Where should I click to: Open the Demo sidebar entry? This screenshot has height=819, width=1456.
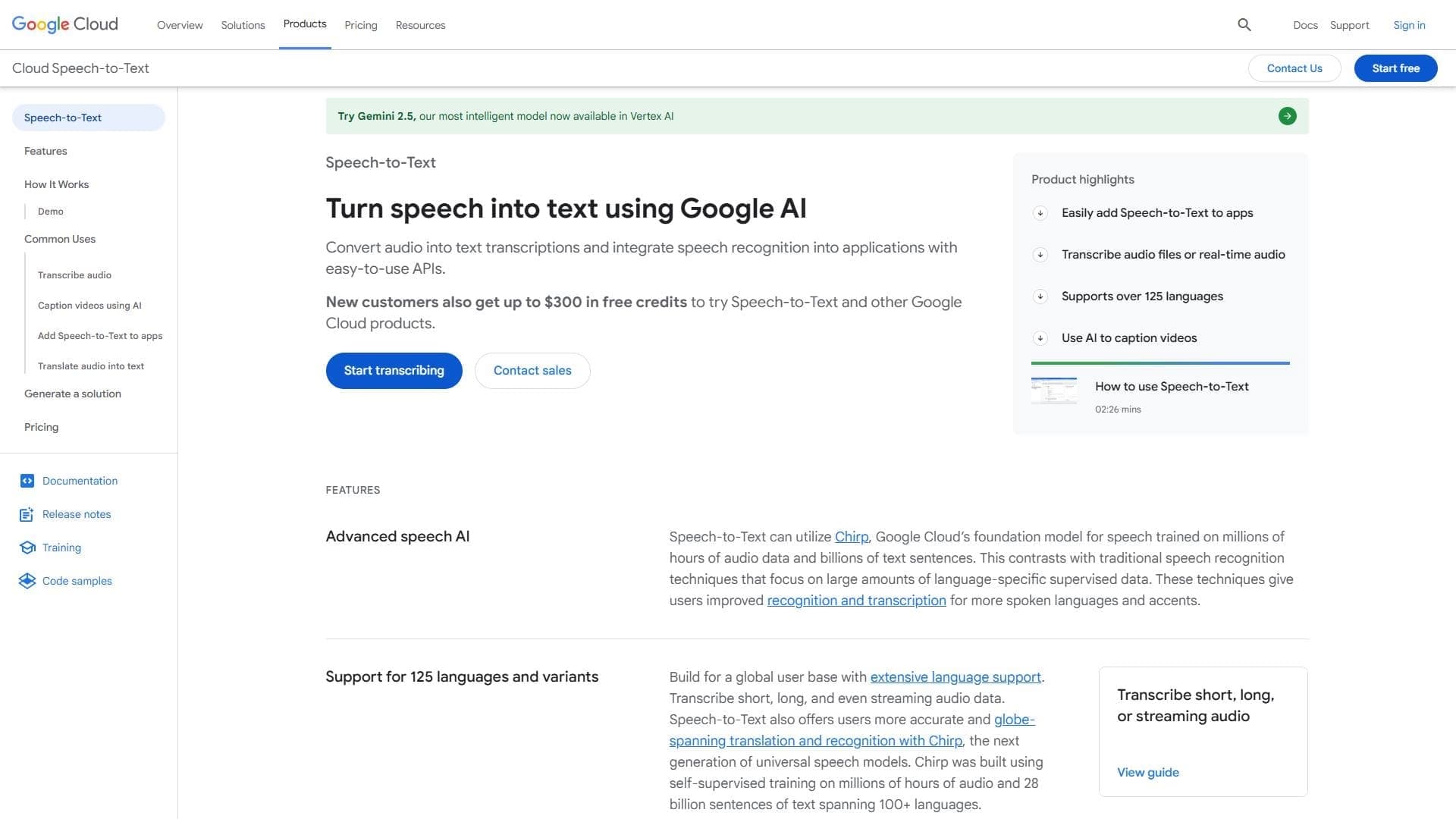pyautogui.click(x=51, y=212)
